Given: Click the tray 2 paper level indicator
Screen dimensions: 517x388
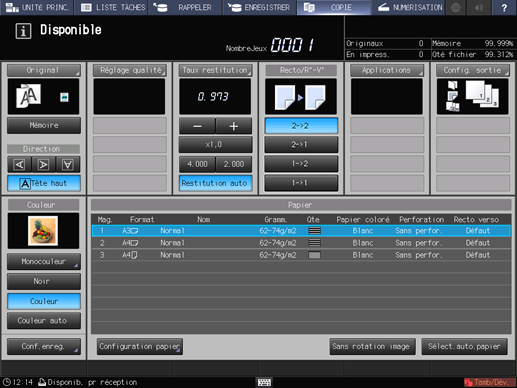Looking at the screenshot, I should click(314, 243).
